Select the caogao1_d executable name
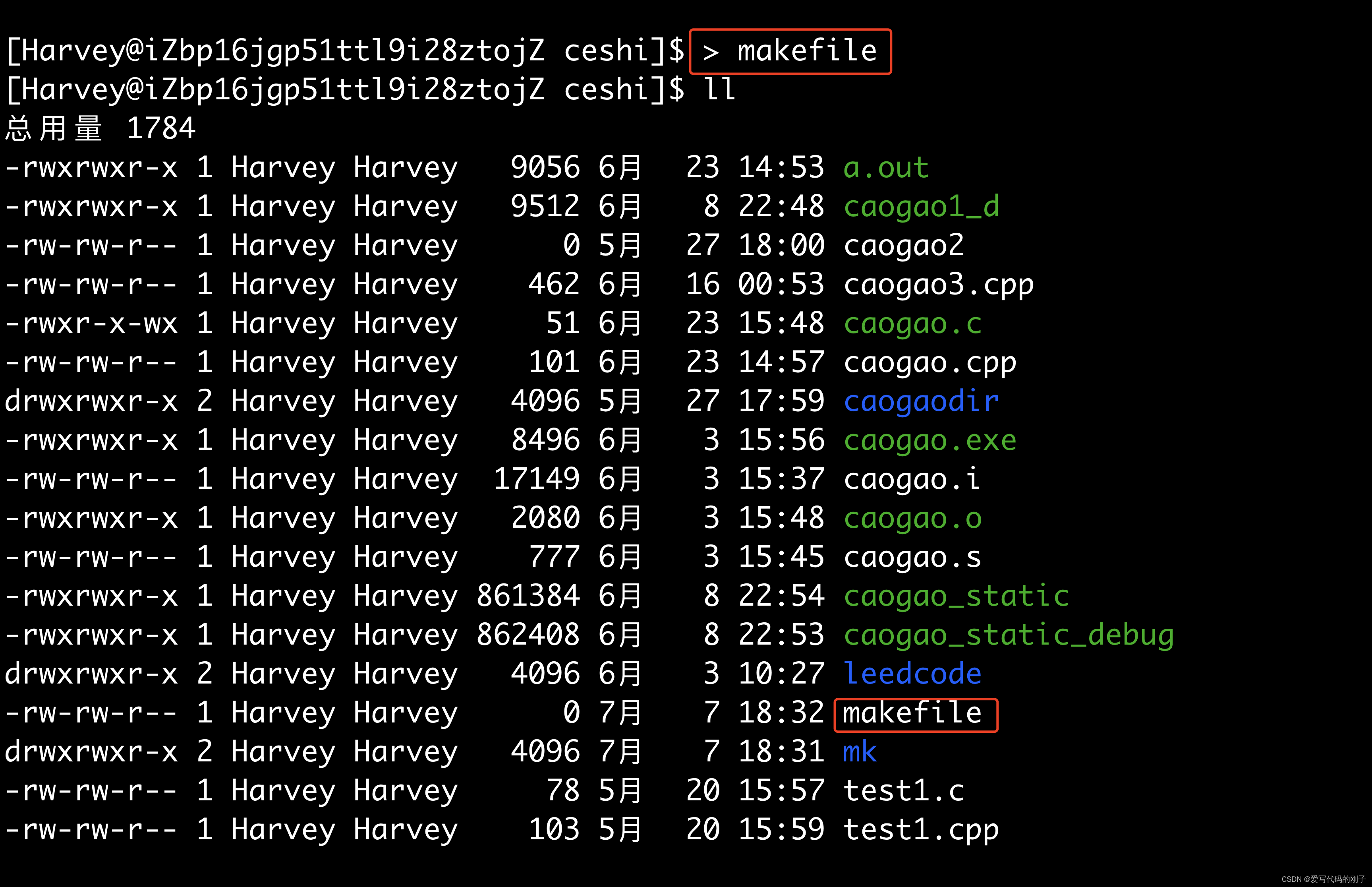The width and height of the screenshot is (1372, 887). click(921, 207)
